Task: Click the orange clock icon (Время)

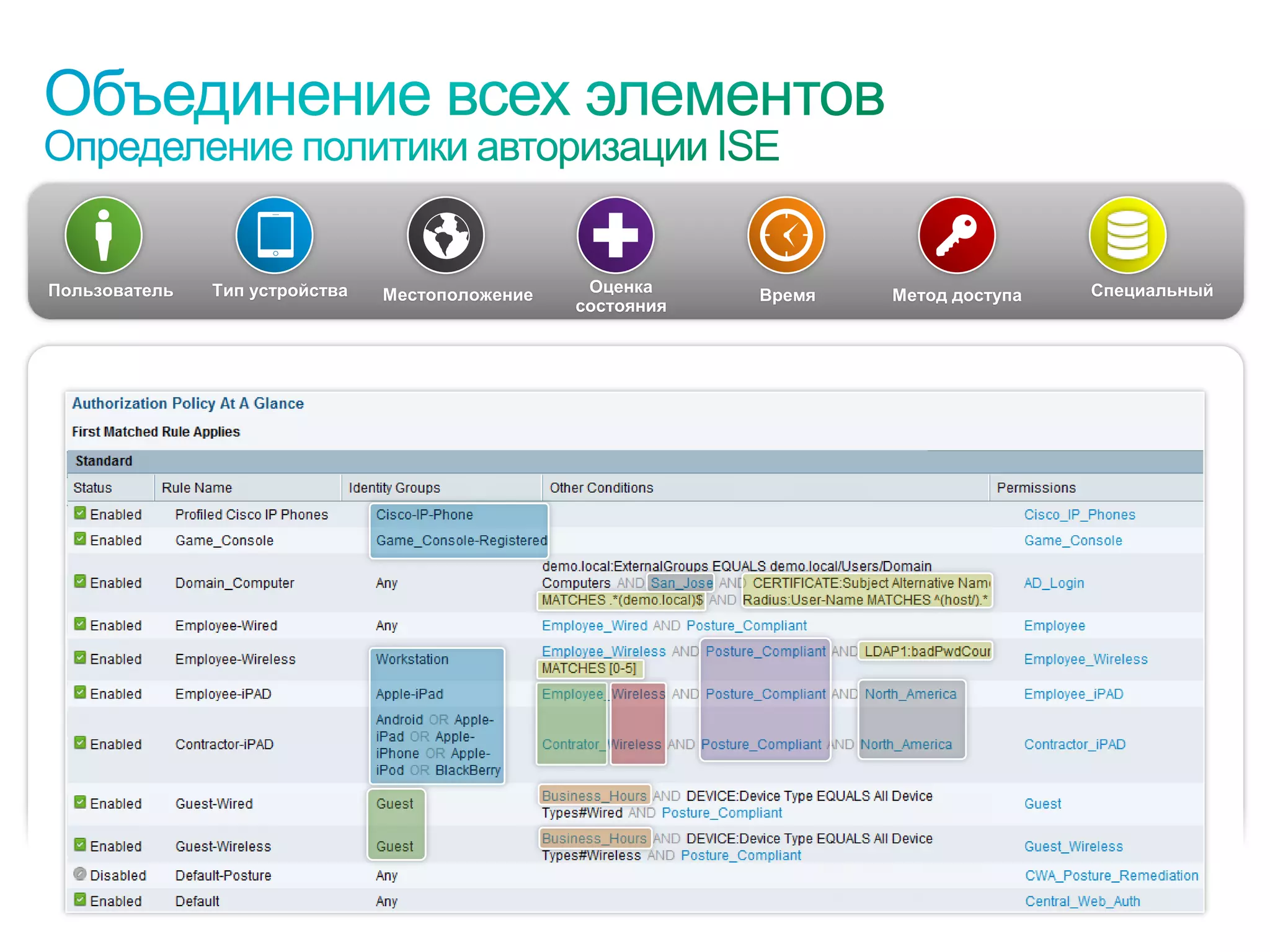Action: [x=786, y=235]
